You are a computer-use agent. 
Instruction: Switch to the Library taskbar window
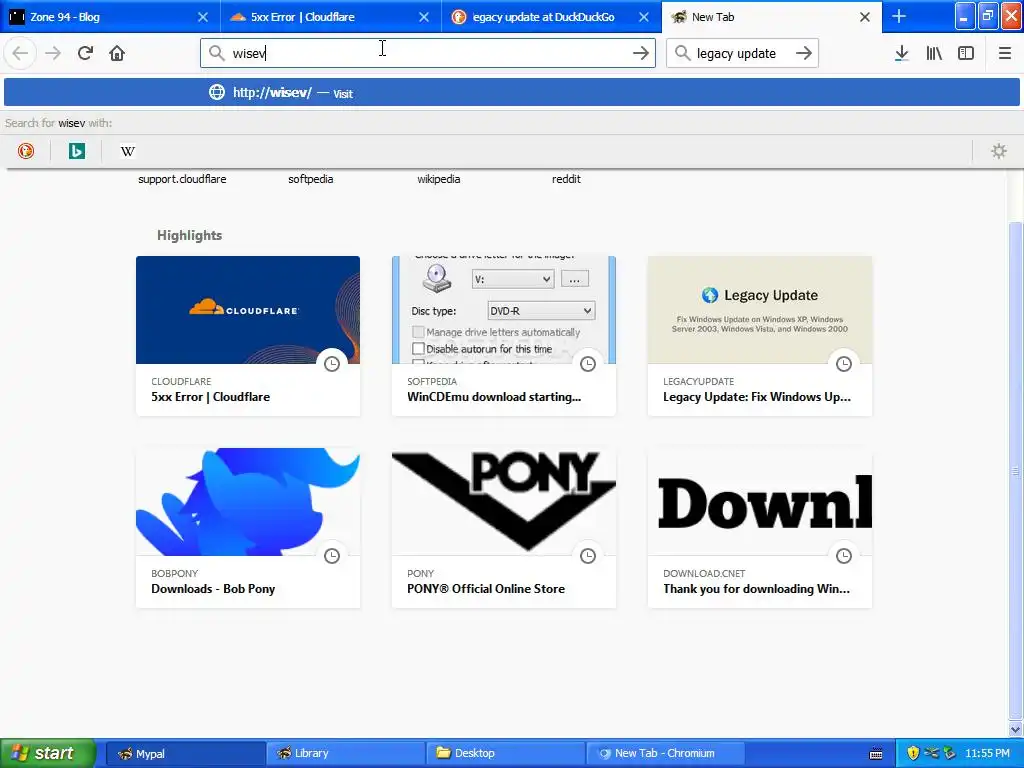345,753
